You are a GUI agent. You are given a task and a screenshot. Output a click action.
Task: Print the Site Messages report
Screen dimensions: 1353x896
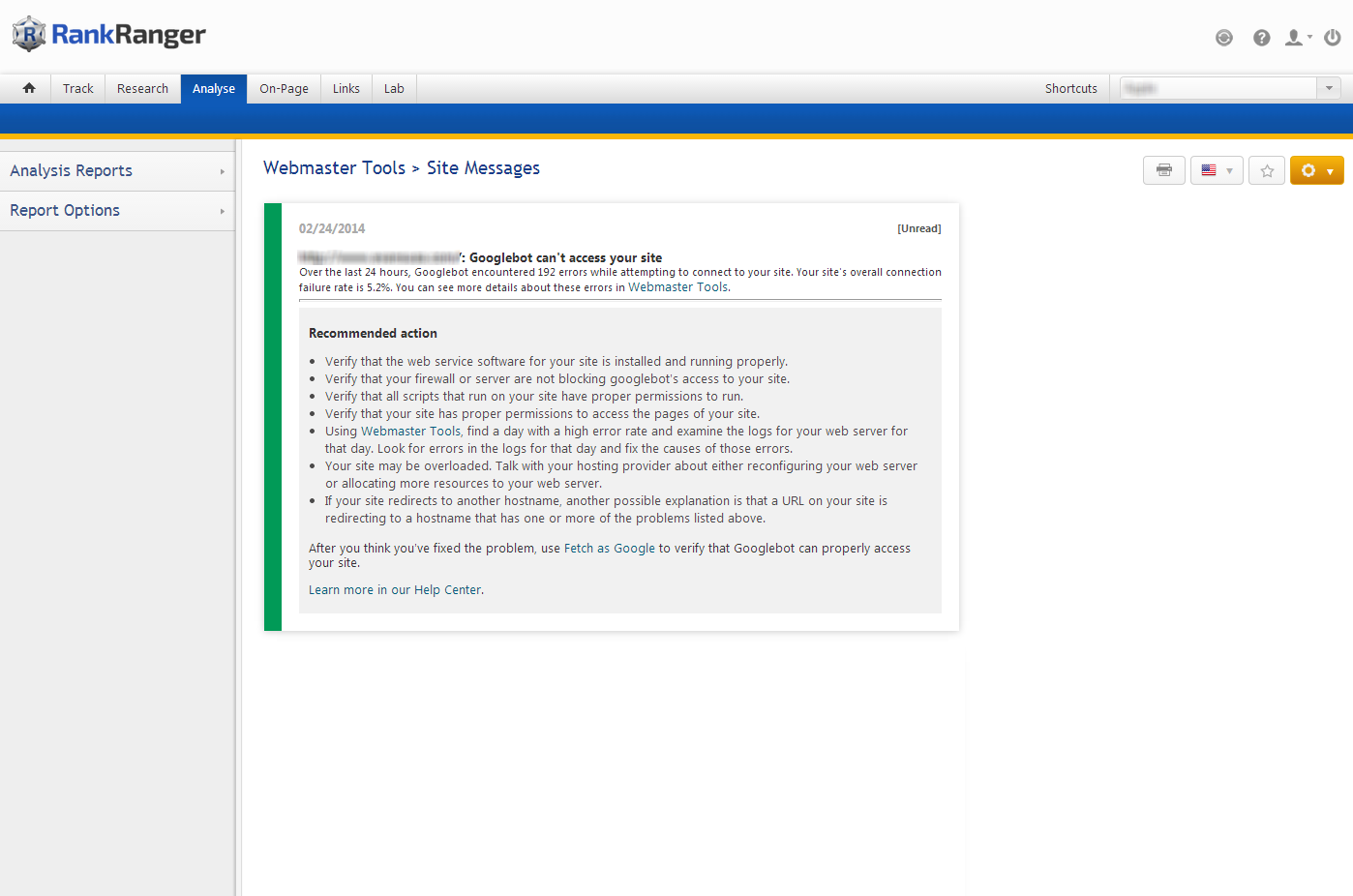pos(1163,170)
